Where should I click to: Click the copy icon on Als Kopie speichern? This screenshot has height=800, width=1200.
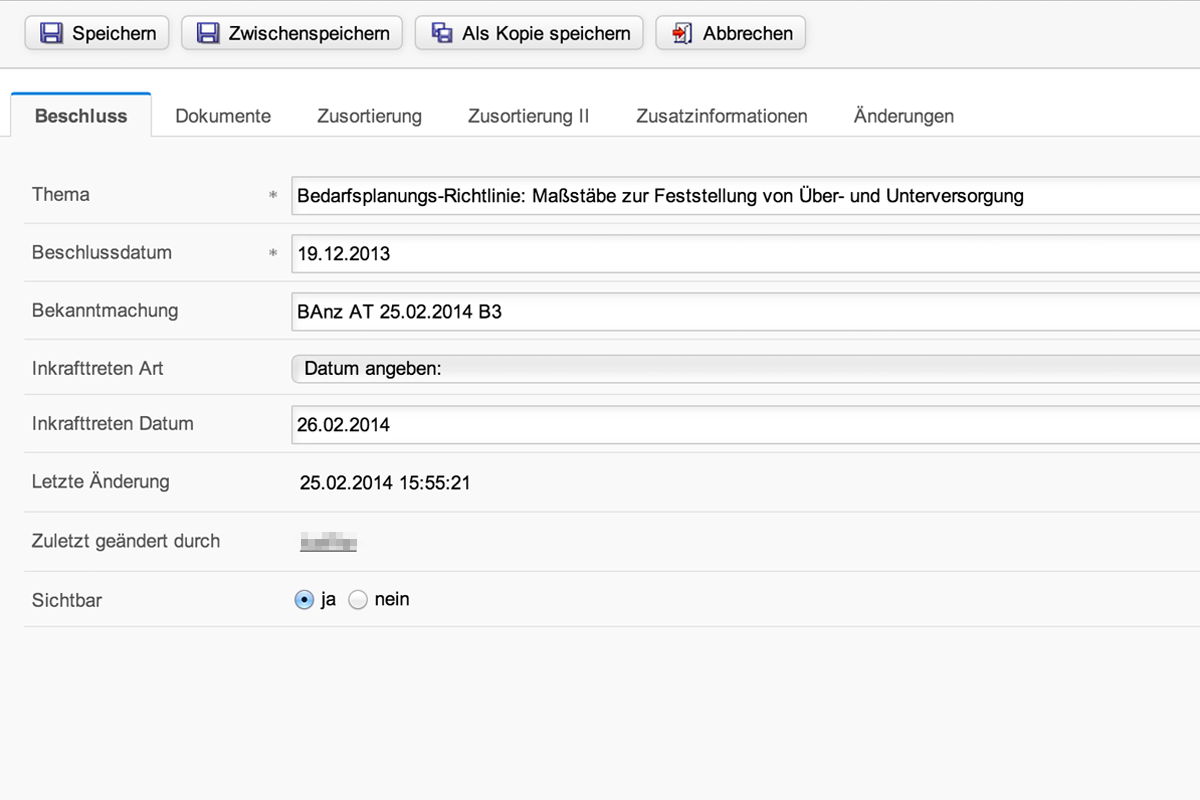tap(442, 33)
